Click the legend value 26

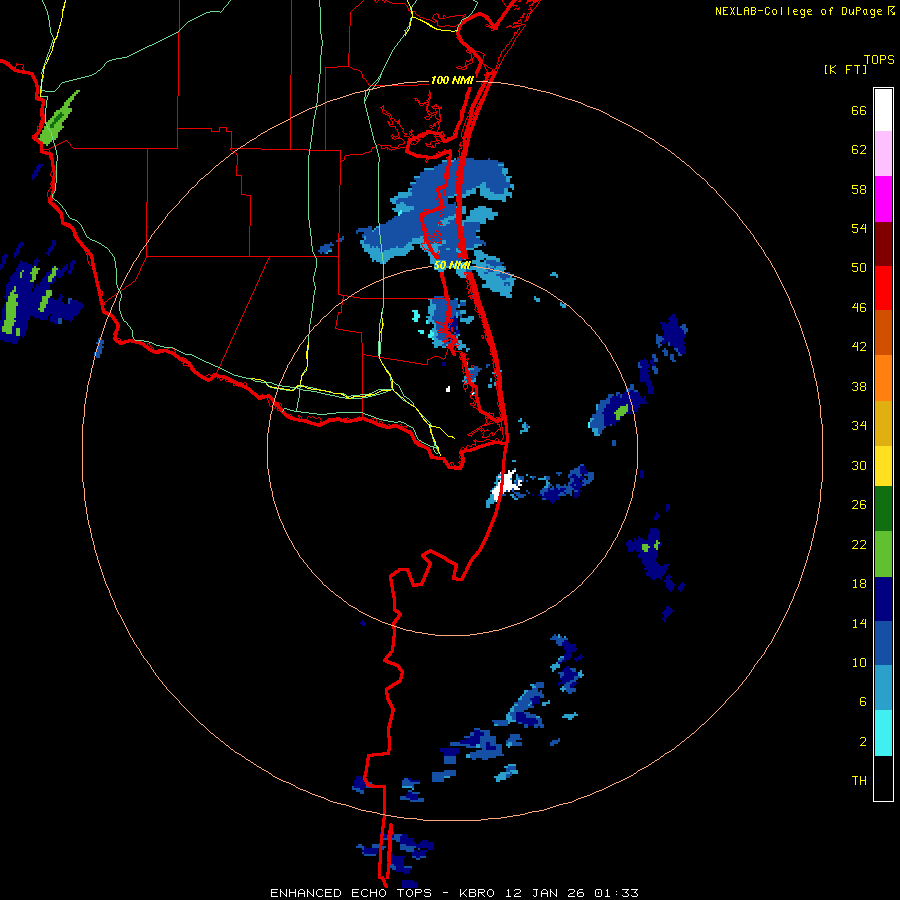pos(859,505)
